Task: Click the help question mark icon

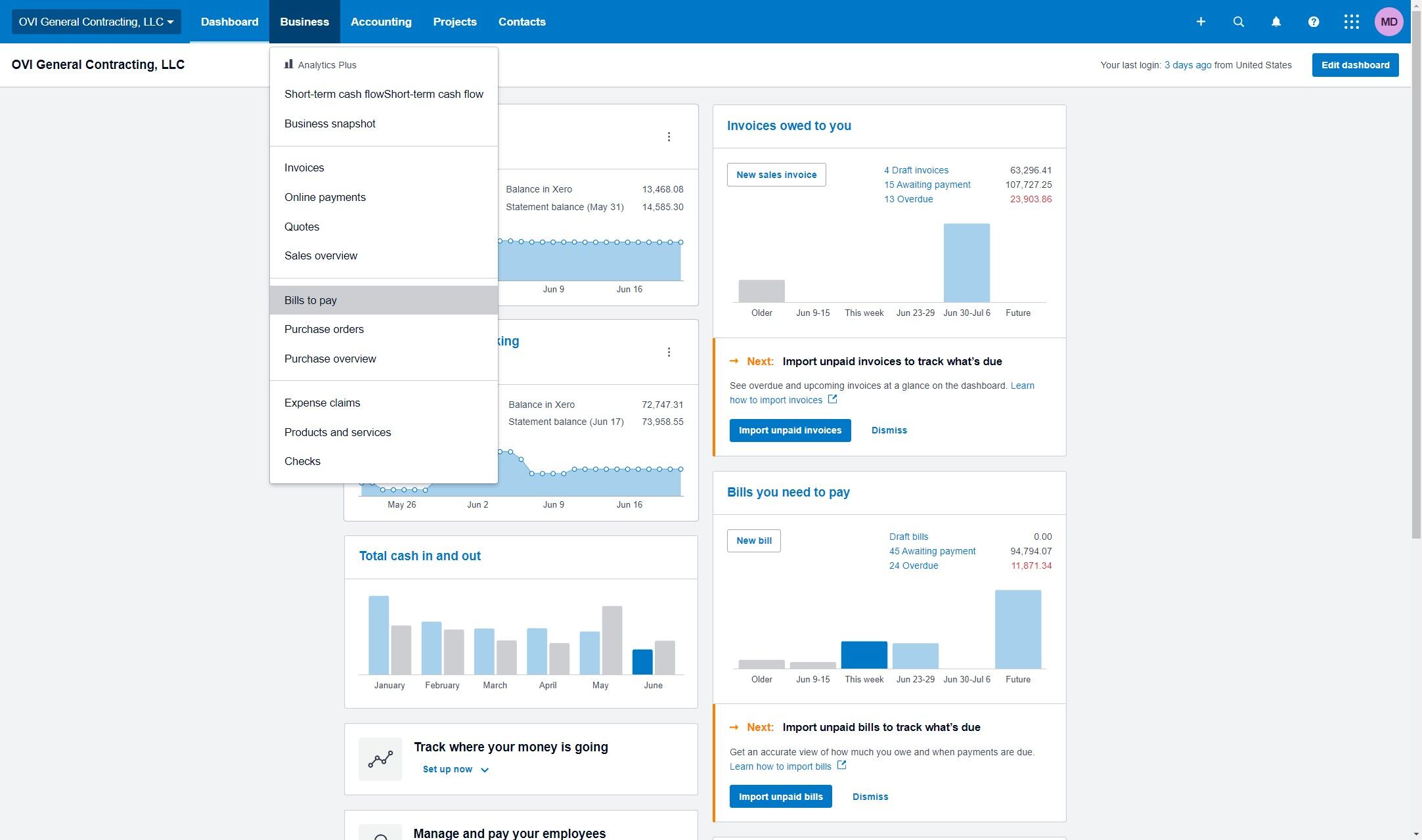Action: click(x=1313, y=22)
